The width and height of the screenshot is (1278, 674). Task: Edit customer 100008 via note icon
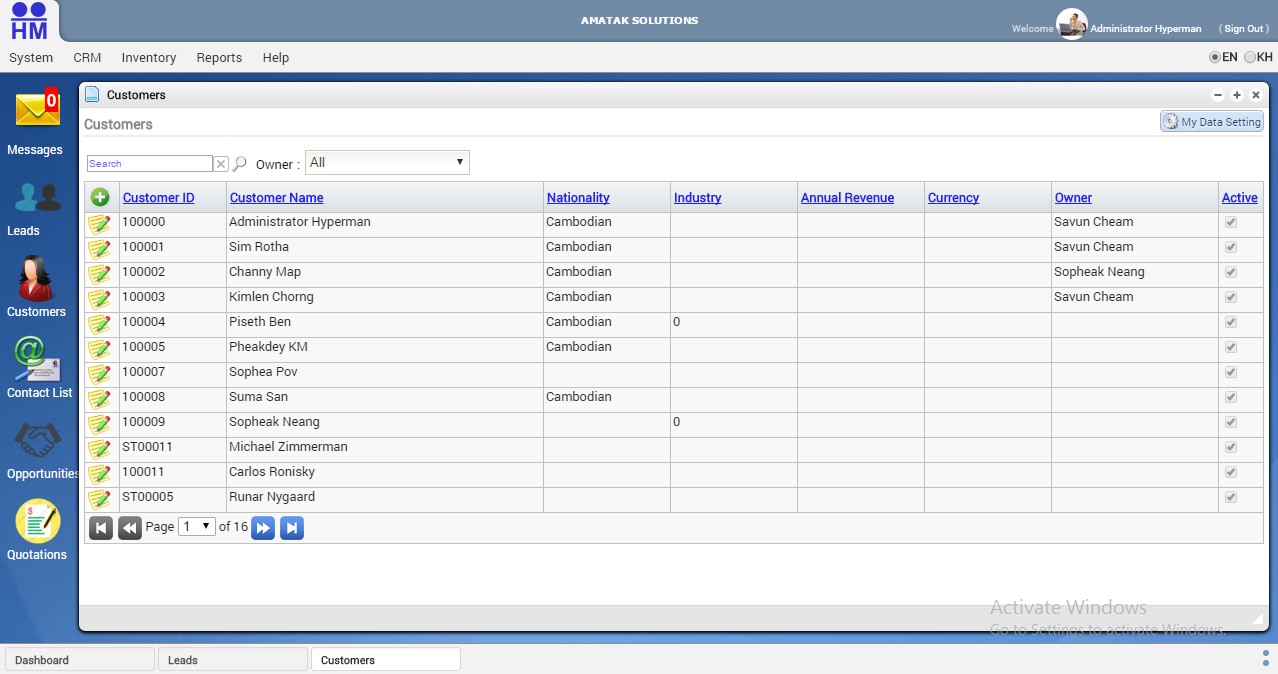click(x=99, y=398)
